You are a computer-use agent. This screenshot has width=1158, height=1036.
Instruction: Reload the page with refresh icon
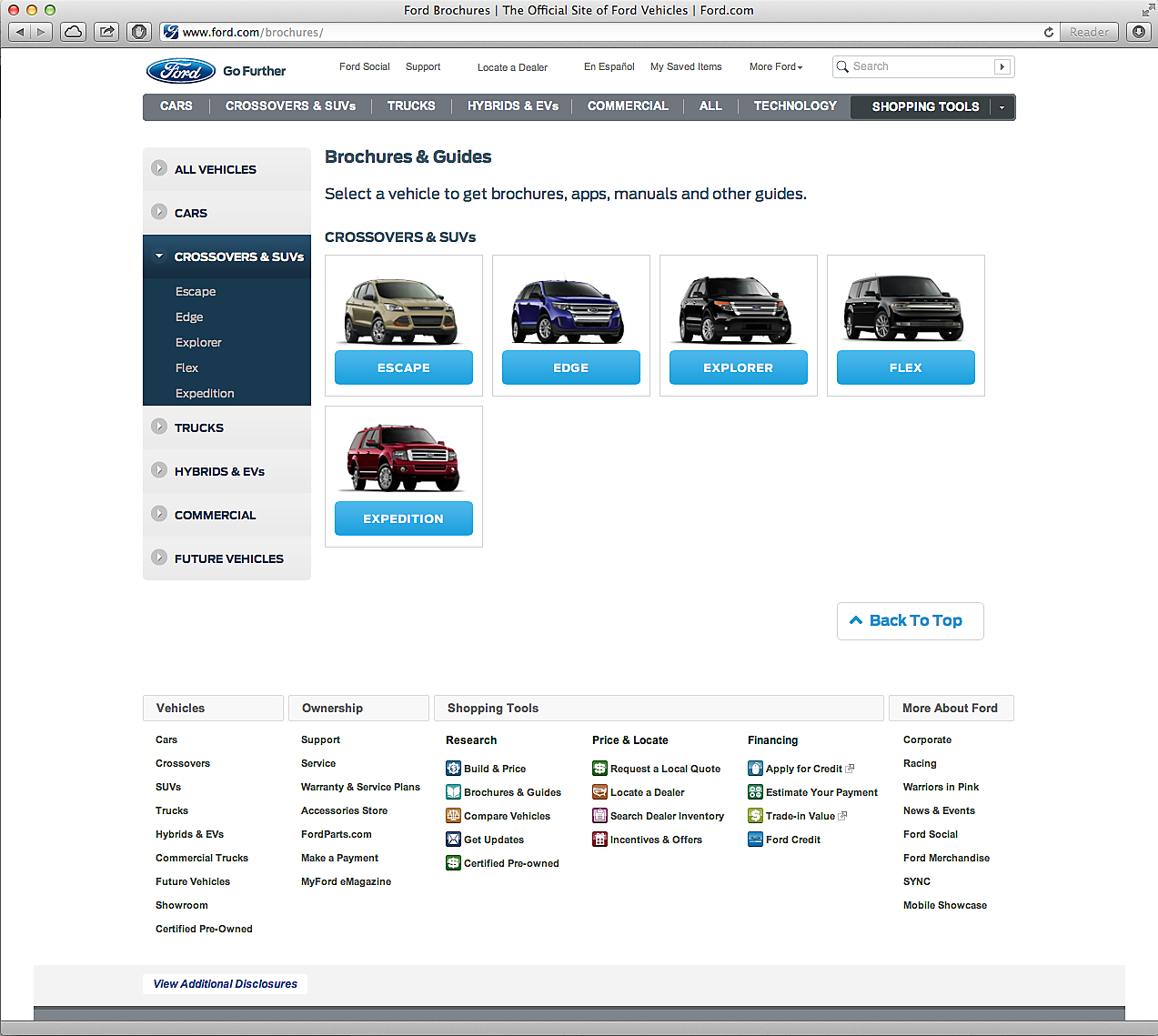[1049, 32]
